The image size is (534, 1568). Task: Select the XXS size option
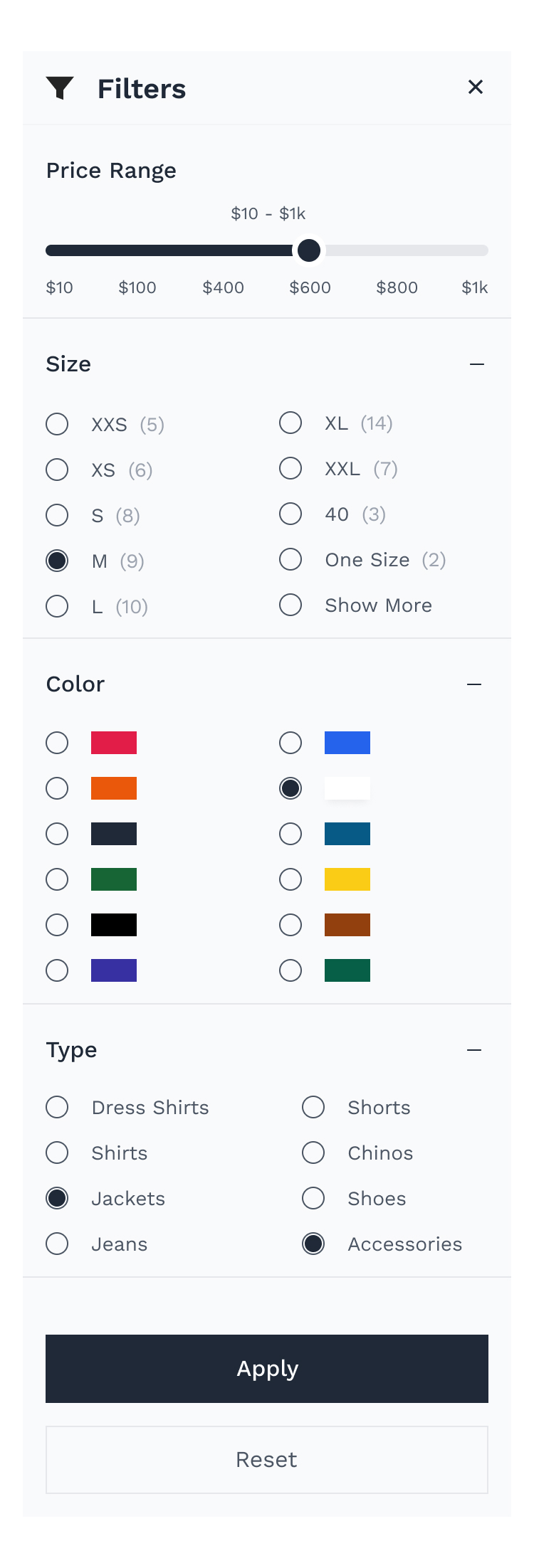click(57, 424)
